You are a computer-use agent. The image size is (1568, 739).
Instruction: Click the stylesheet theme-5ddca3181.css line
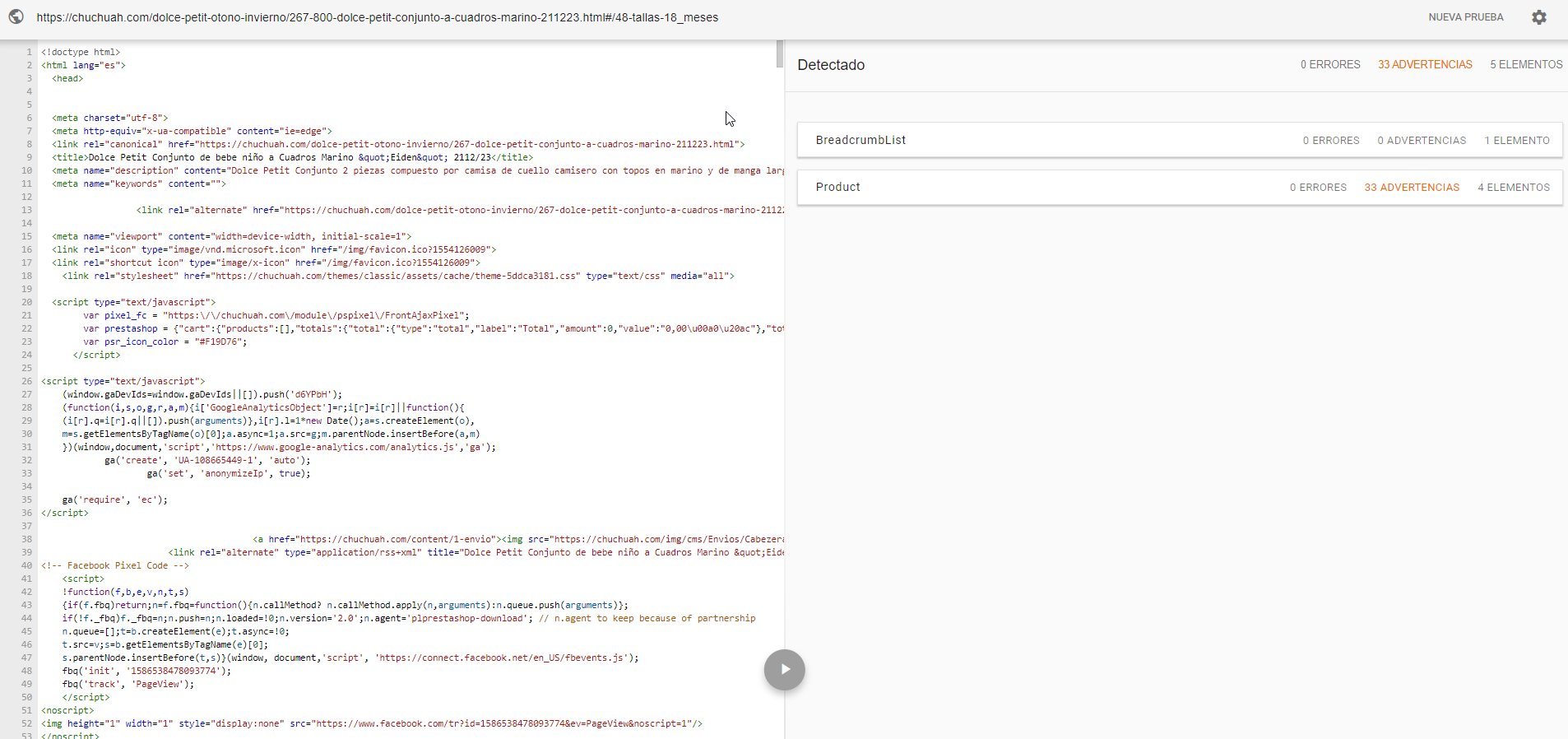coord(398,276)
